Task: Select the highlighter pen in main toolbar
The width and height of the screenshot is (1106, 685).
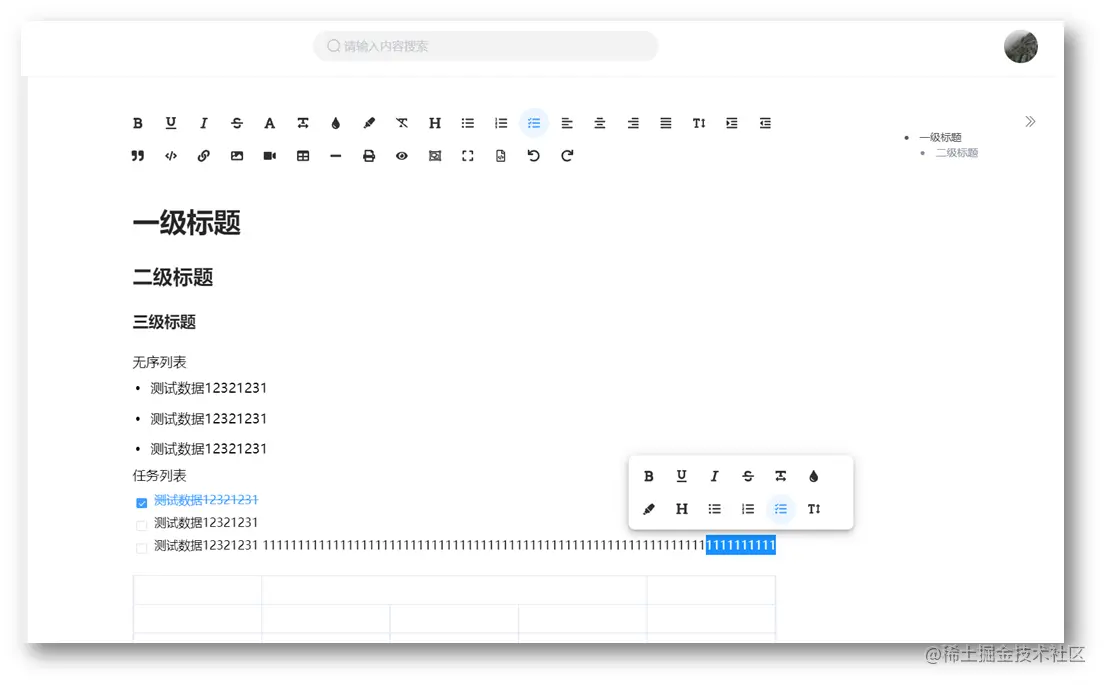Action: click(x=369, y=123)
